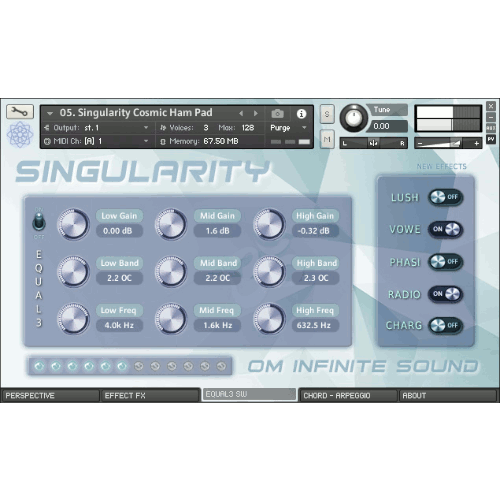Click the PV button in header
Image resolution: width=500 pixels, height=500 pixels.
tap(491, 139)
